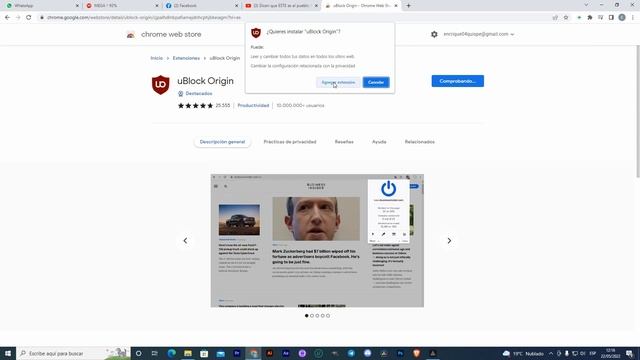640x360 pixels.
Task: Reload the current page
Action: click(29, 18)
